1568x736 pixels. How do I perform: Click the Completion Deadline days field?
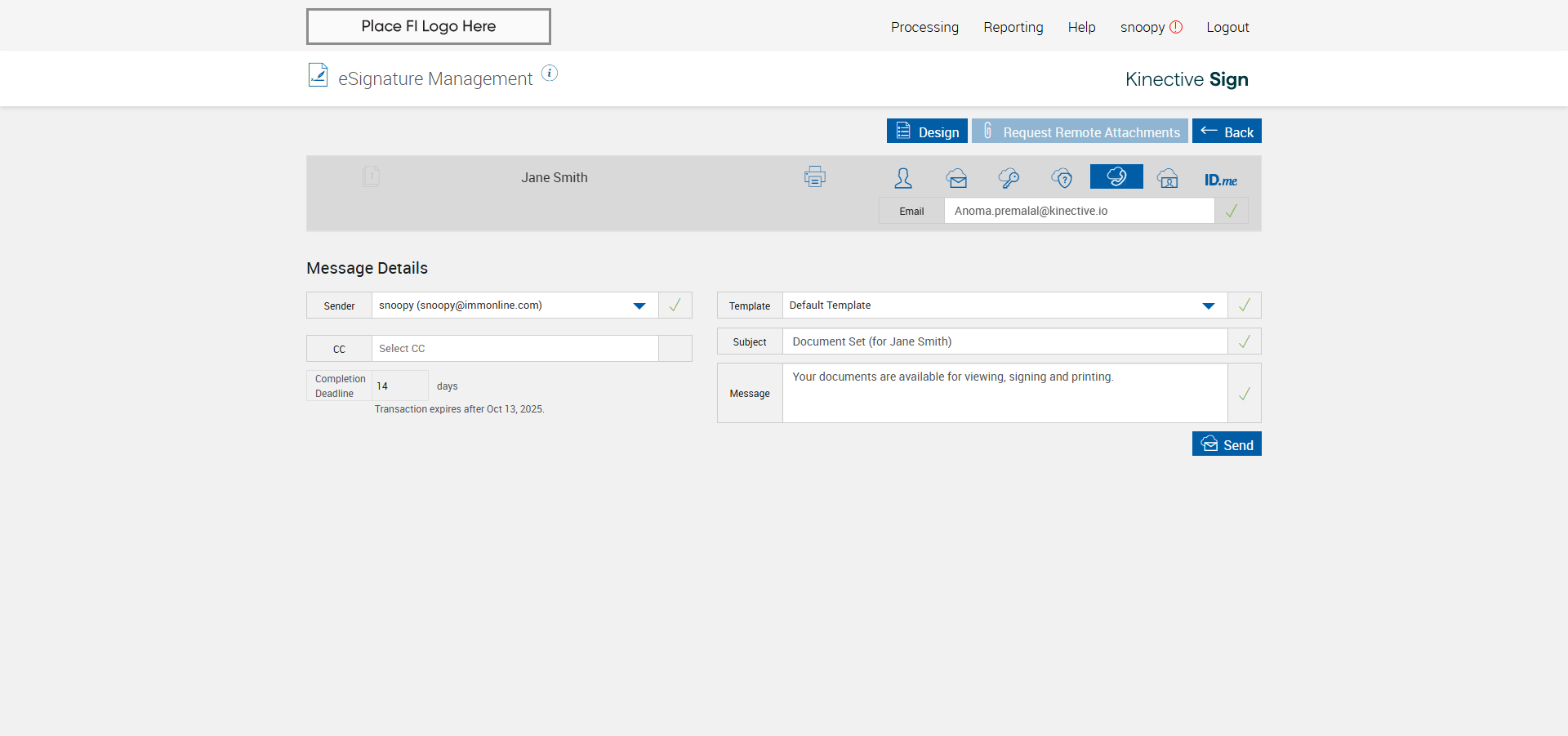(x=400, y=386)
